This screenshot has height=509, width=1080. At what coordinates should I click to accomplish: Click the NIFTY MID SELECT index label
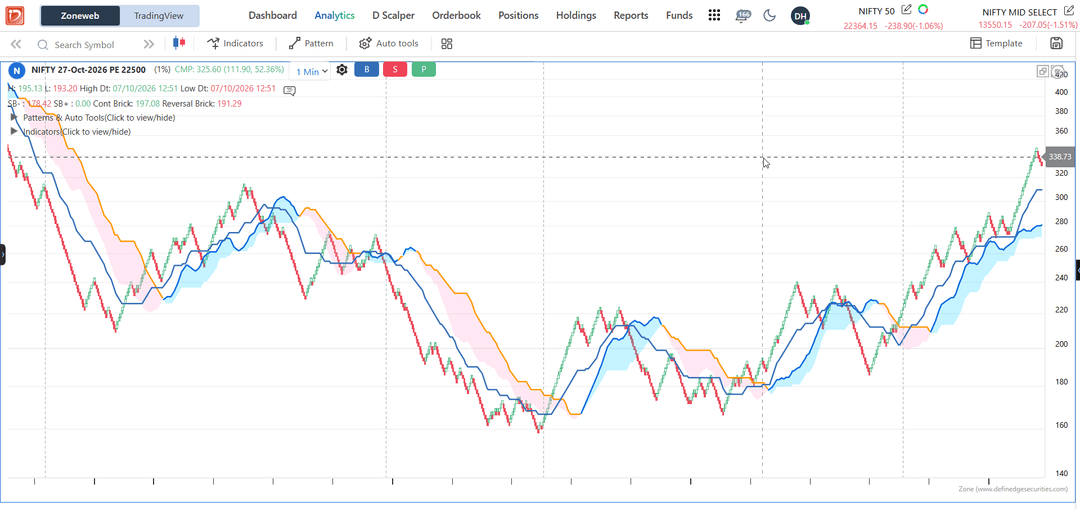[x=1019, y=12]
